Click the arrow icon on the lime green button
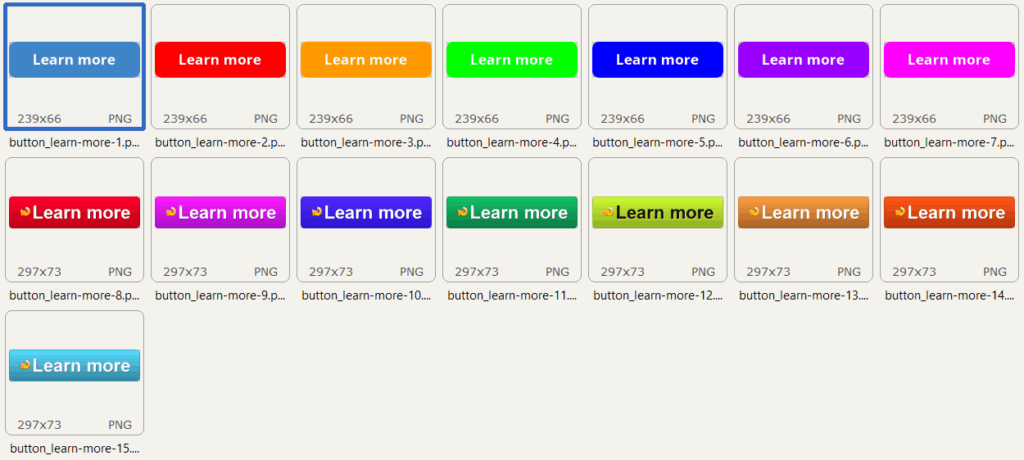 [607, 212]
